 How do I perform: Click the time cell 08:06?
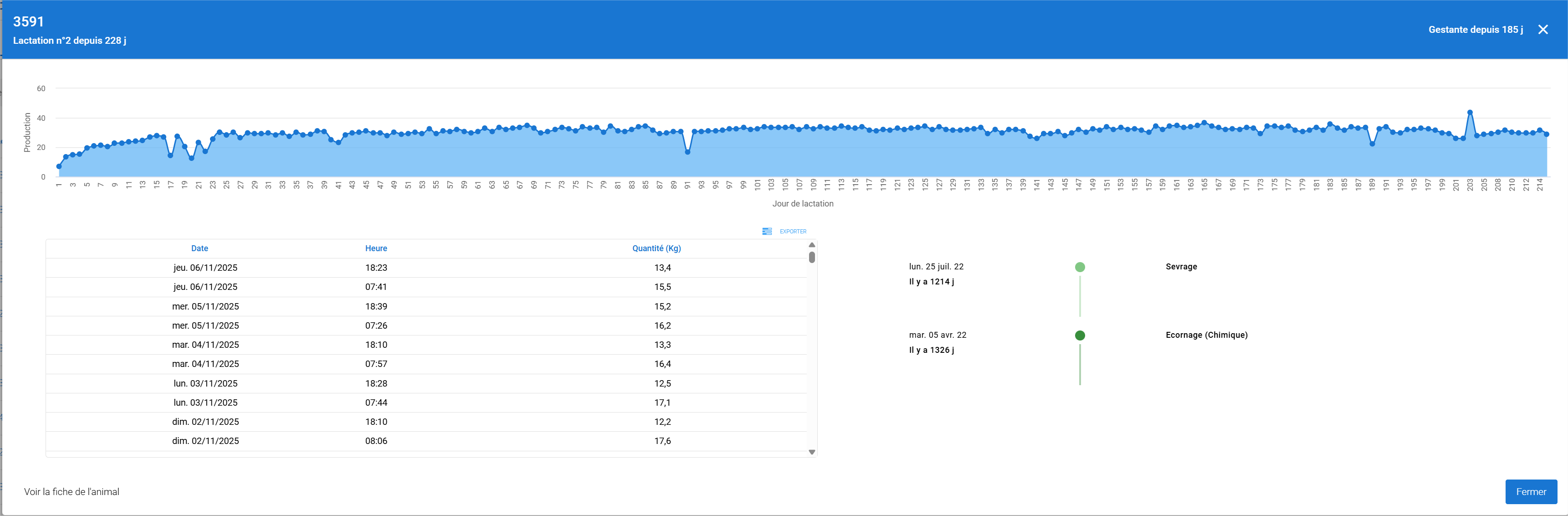(376, 441)
